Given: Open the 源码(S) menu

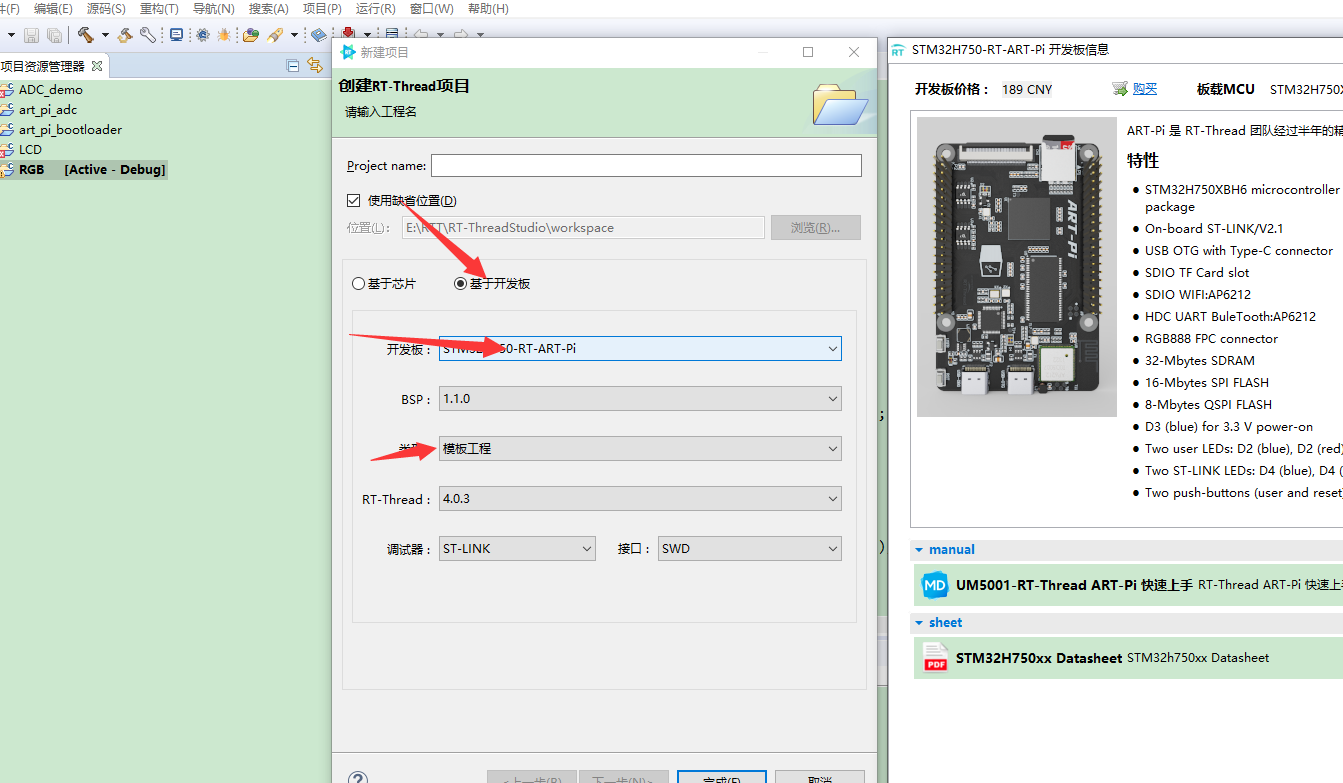Looking at the screenshot, I should pos(106,9).
